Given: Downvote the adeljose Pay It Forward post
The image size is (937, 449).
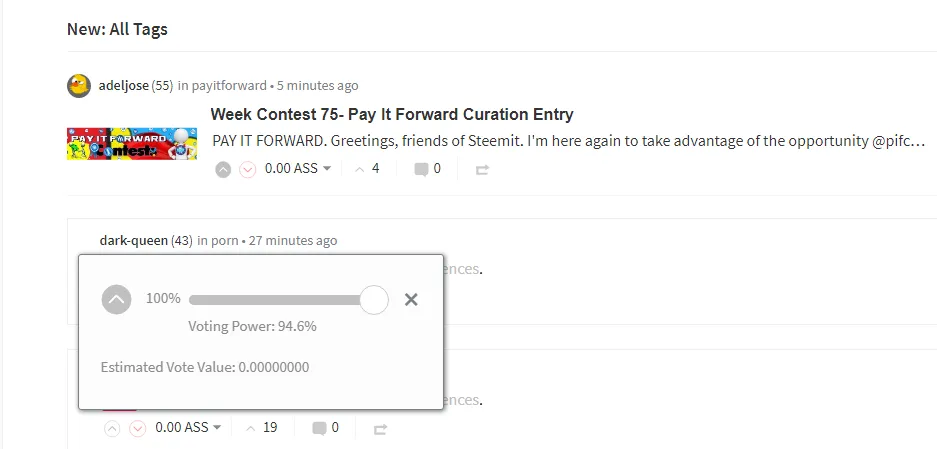Looking at the screenshot, I should tap(247, 170).
